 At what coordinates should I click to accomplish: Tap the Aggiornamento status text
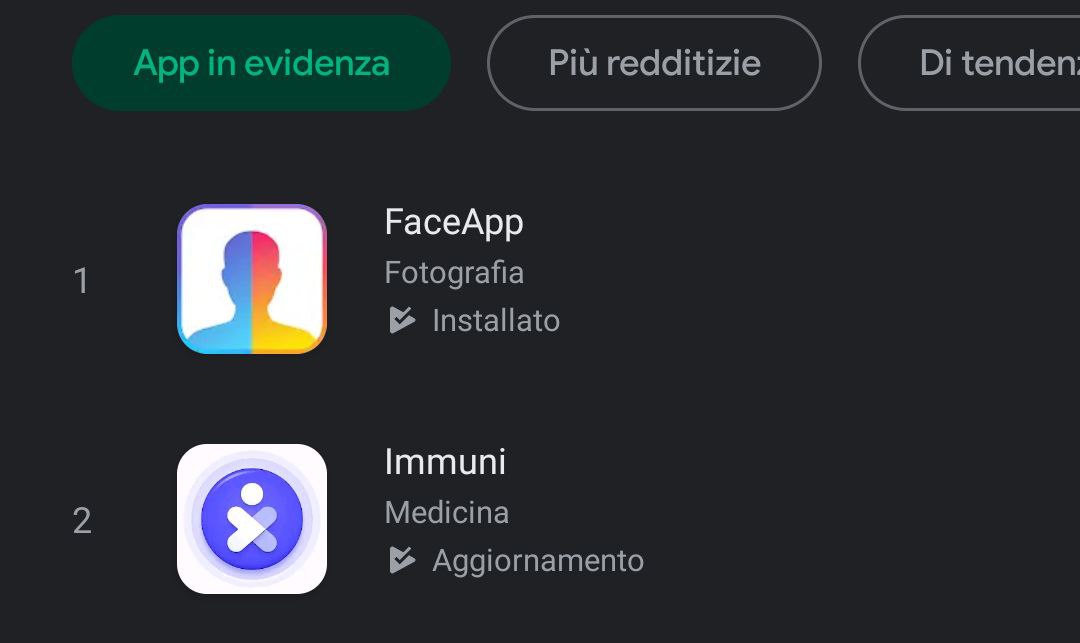point(538,560)
